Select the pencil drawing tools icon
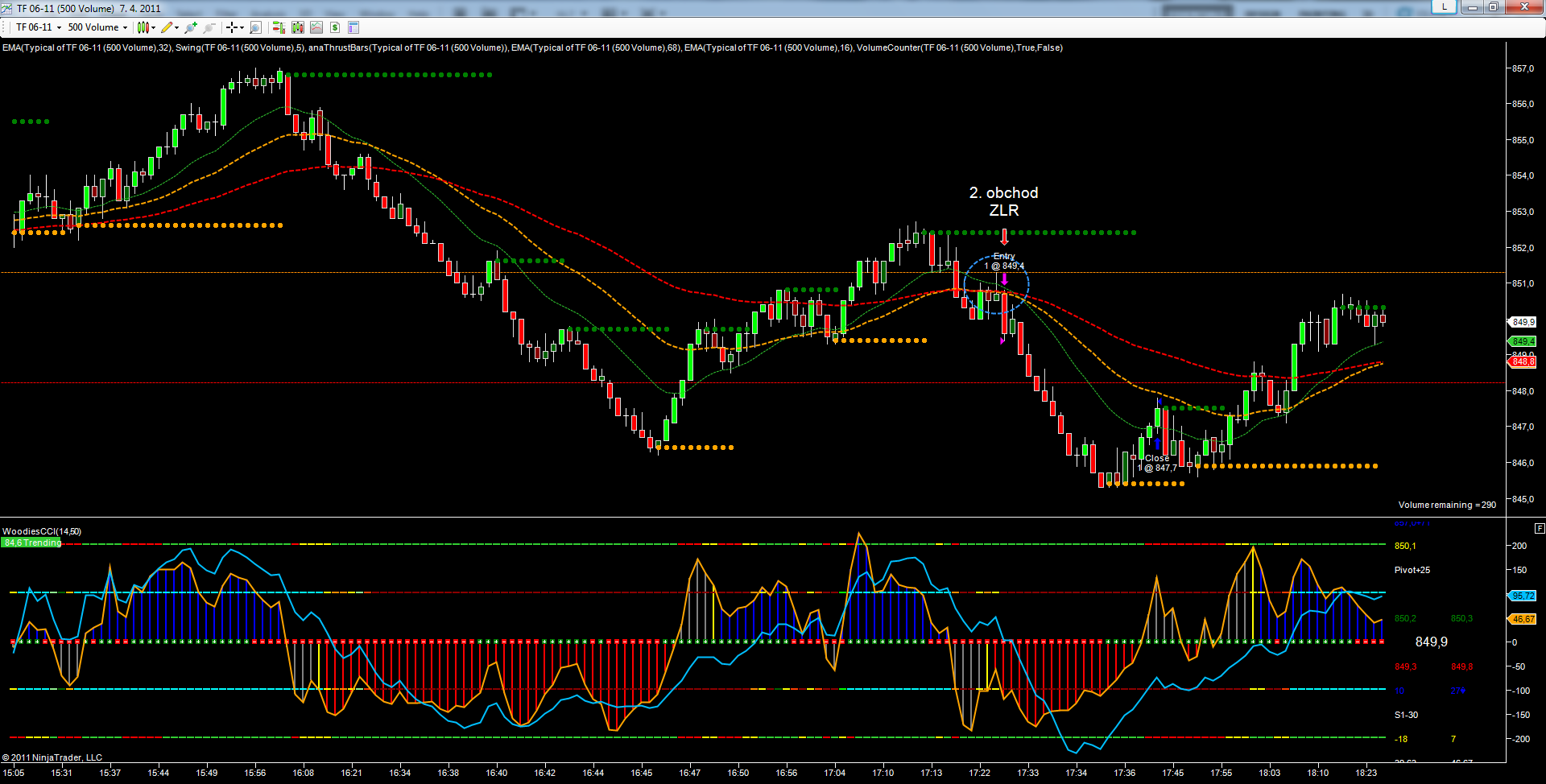This screenshot has height=784, width=1546. 167,27
